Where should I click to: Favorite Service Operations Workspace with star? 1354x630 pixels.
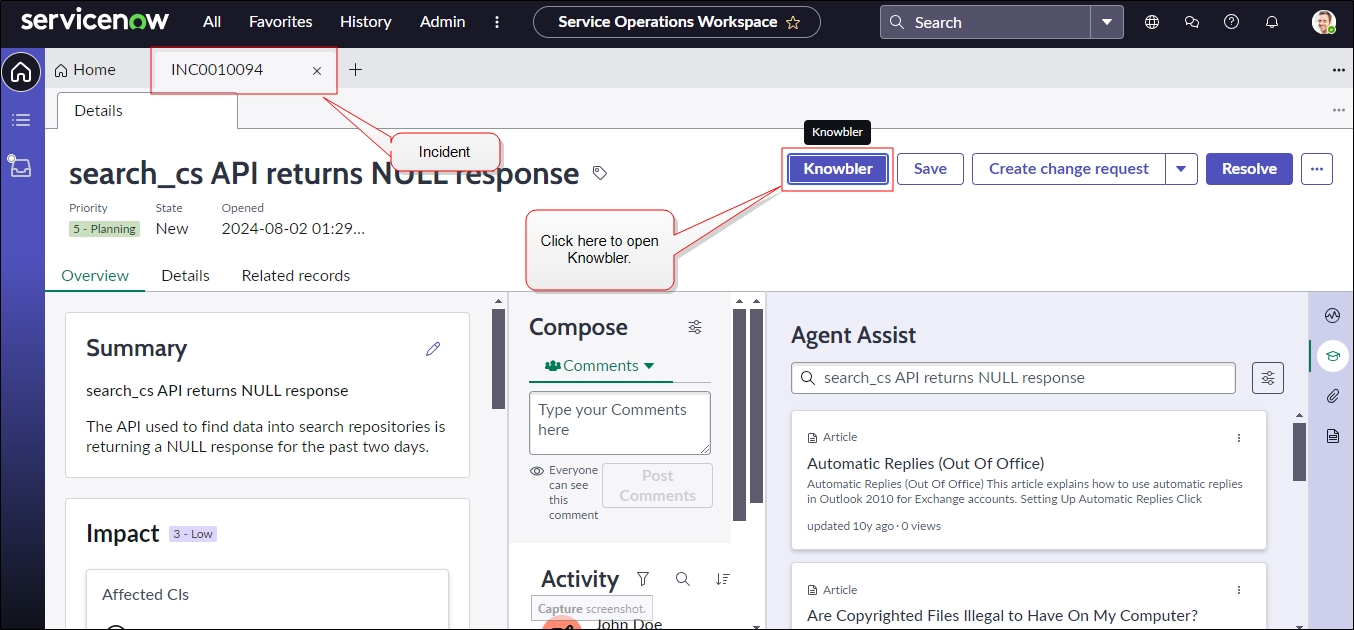tap(793, 22)
